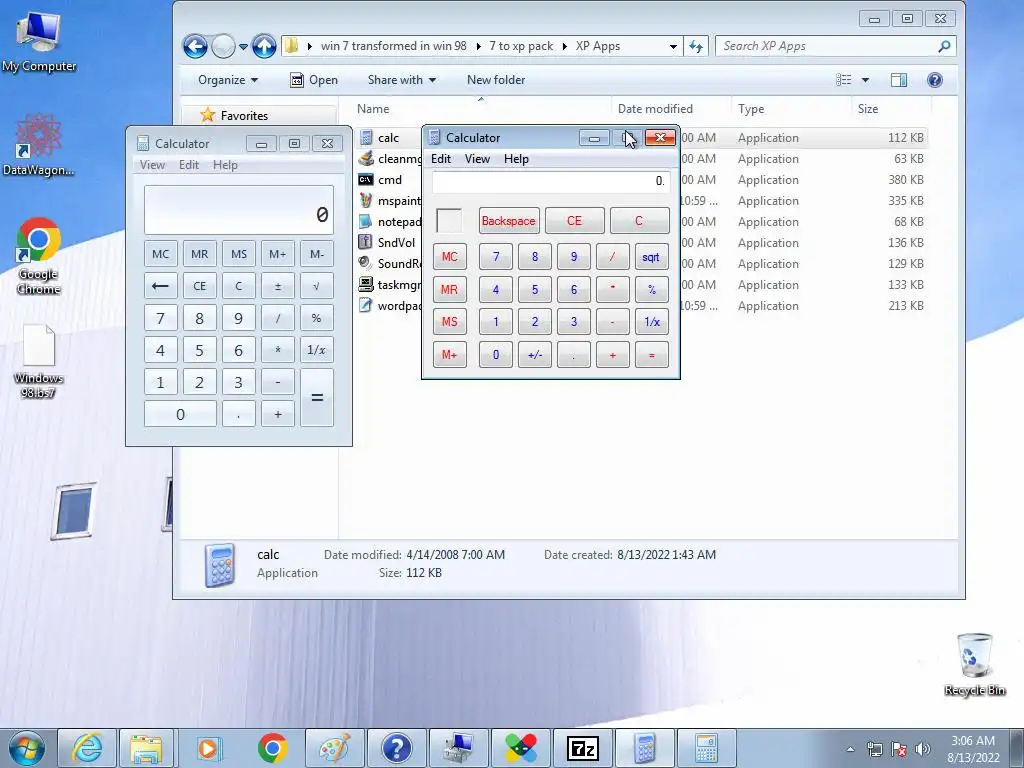1024x768 pixels.
Task: Expand breadcrumb arrow after '7 to xp pack'
Action: pyautogui.click(x=566, y=46)
